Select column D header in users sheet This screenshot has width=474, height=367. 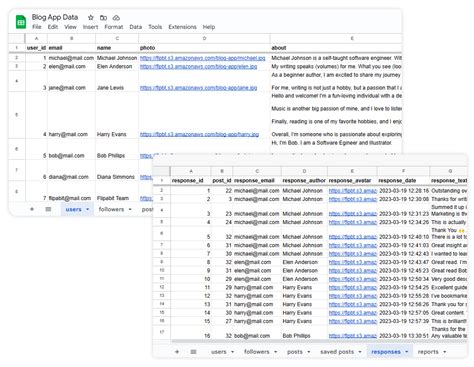coord(204,38)
